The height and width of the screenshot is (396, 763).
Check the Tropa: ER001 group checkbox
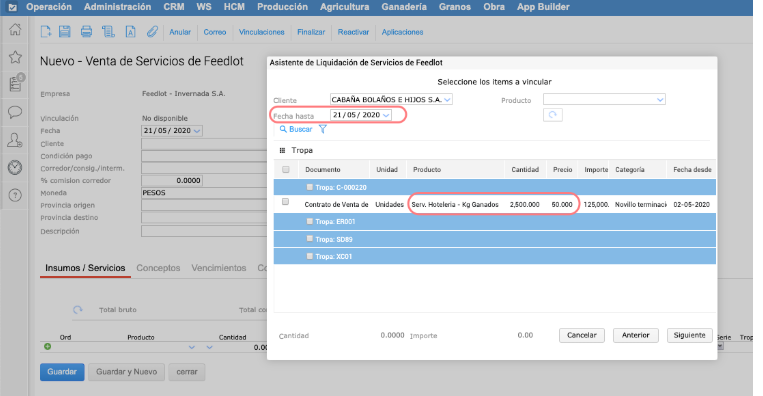coord(309,221)
